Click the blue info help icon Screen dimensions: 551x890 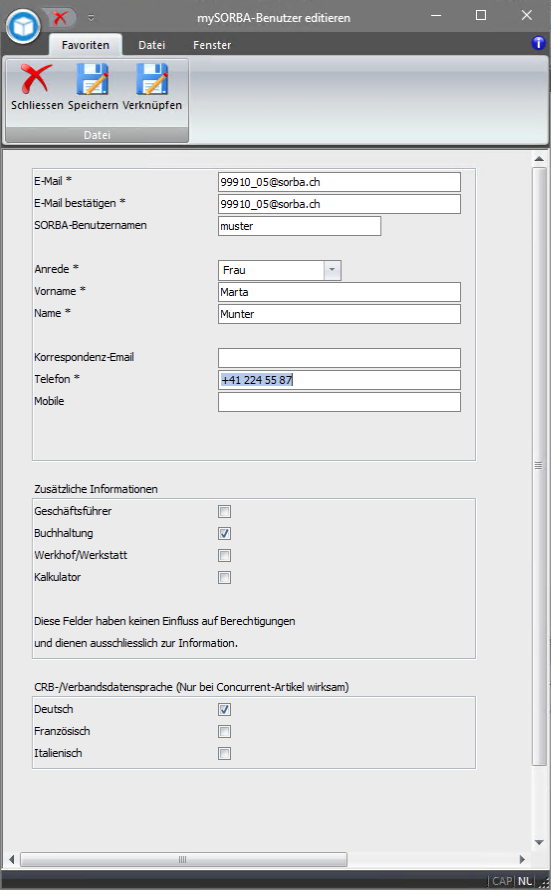(x=538, y=43)
